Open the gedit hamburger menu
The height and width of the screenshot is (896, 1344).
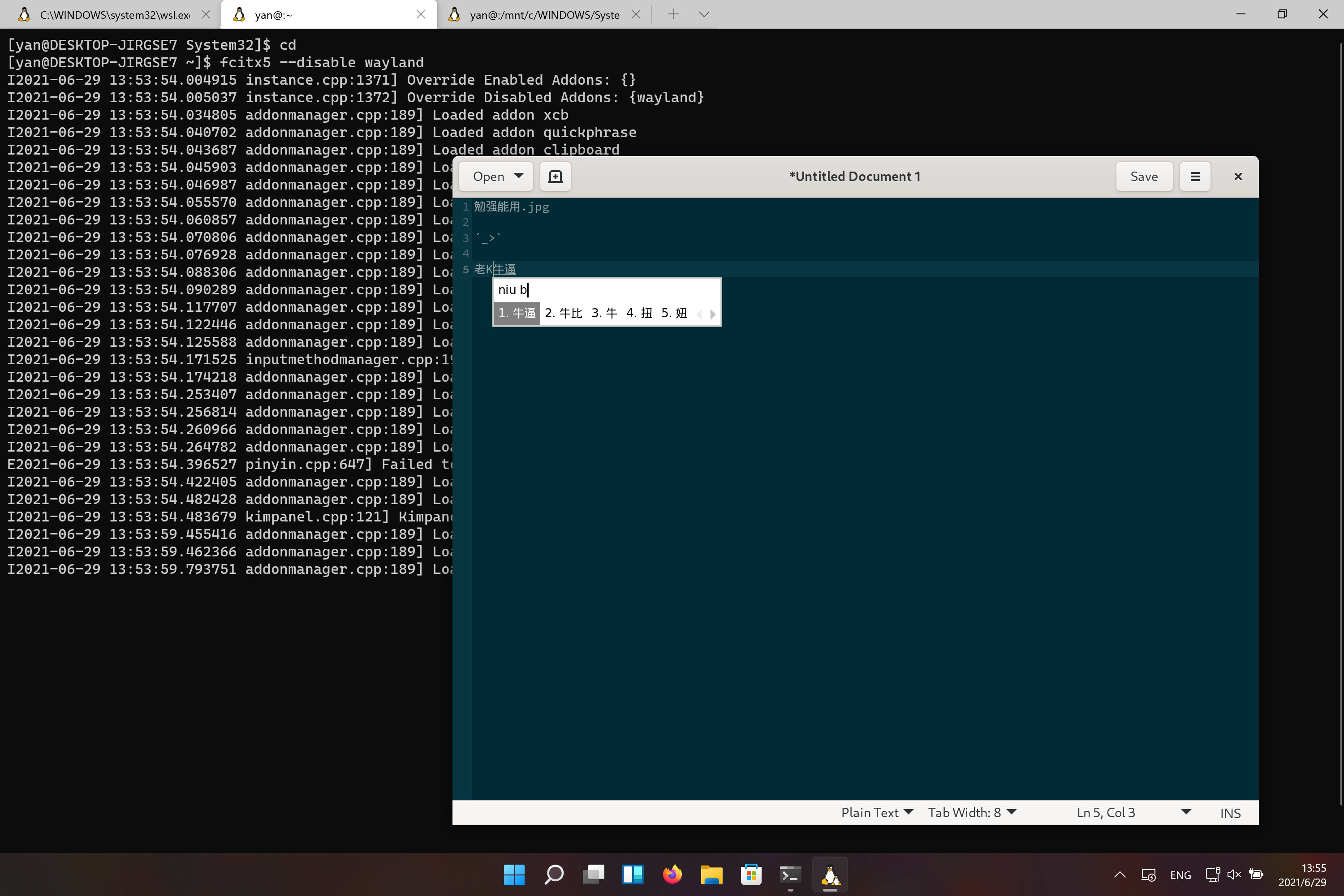1194,177
